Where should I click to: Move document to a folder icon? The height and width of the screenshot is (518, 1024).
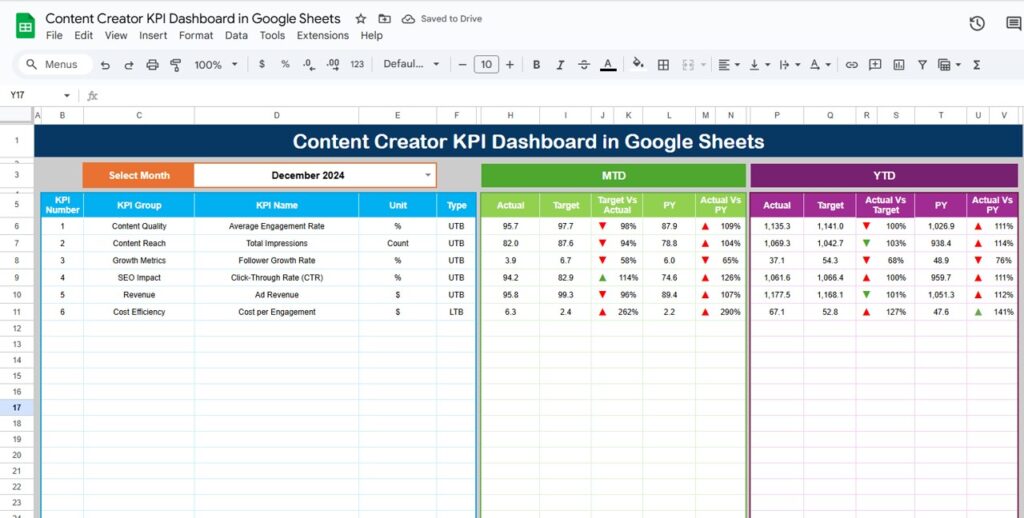[385, 19]
